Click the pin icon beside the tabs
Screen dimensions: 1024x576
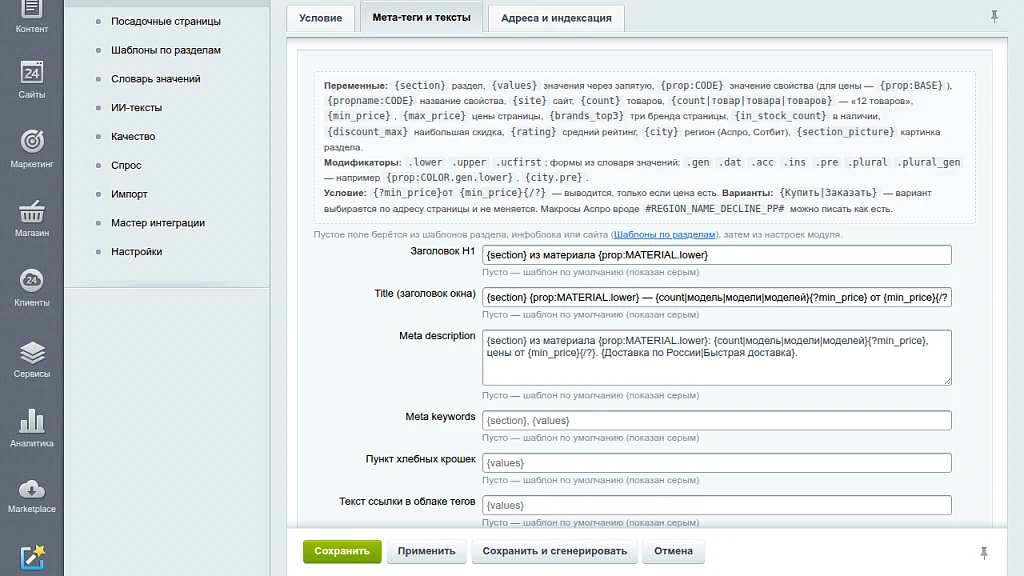tap(994, 16)
